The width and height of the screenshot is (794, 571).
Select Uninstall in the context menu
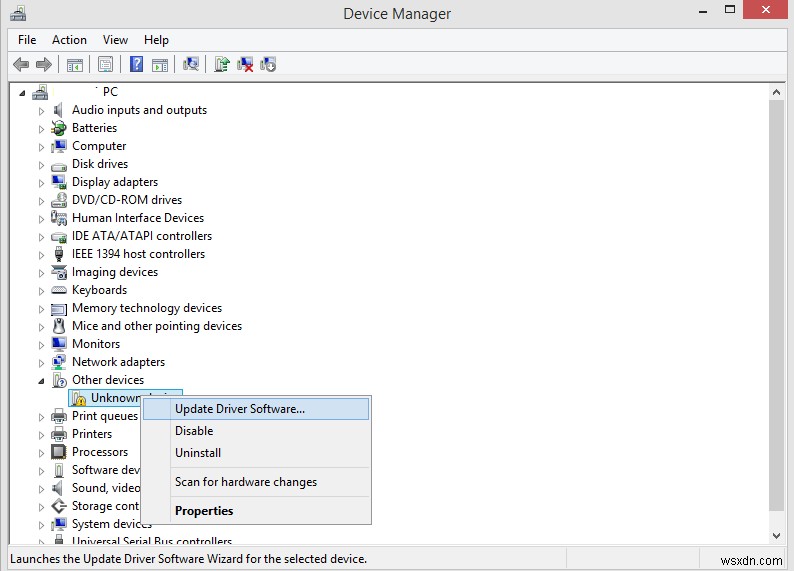point(198,453)
